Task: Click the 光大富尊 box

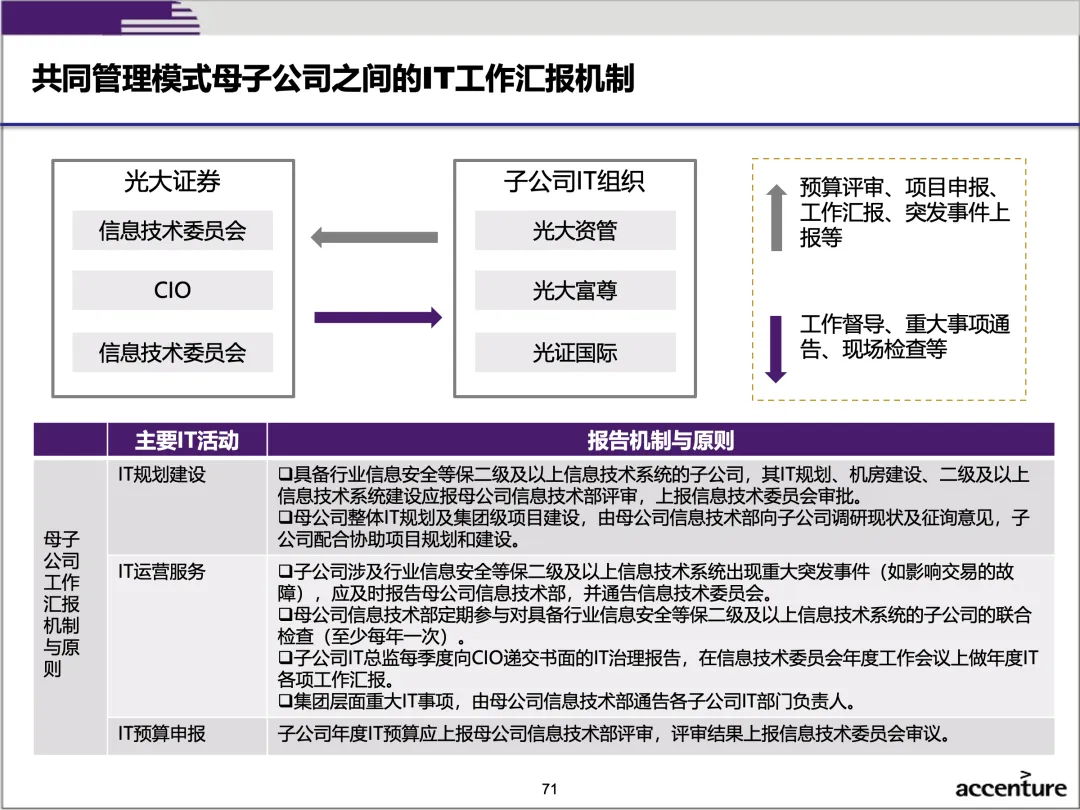Action: (575, 290)
